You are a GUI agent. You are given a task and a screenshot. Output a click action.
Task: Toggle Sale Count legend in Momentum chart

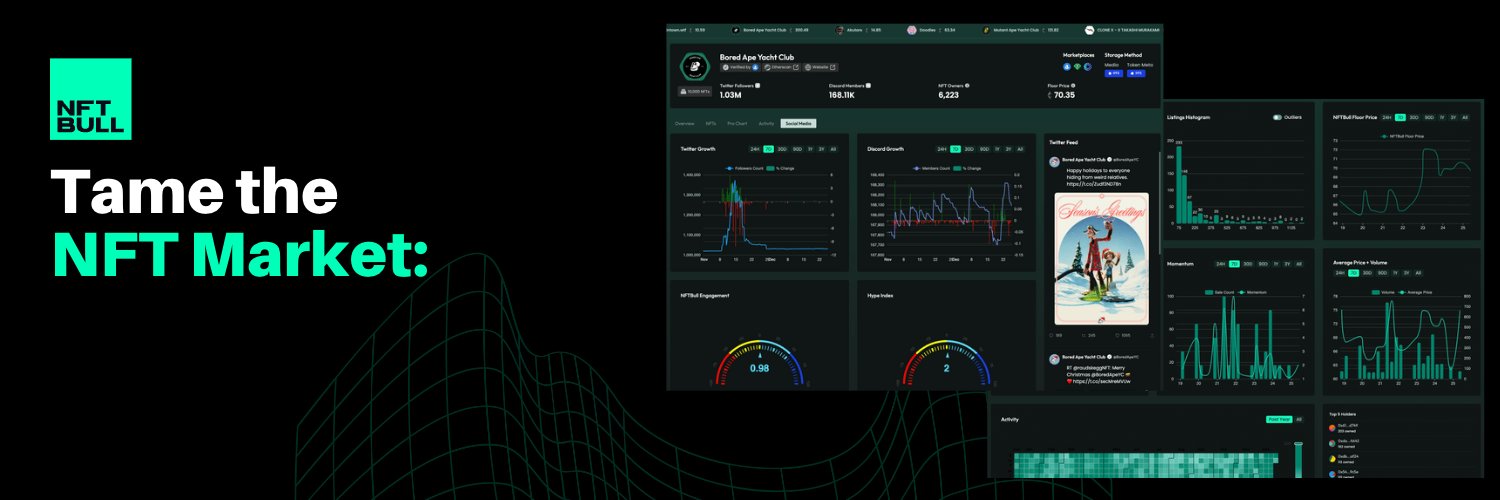click(1220, 293)
